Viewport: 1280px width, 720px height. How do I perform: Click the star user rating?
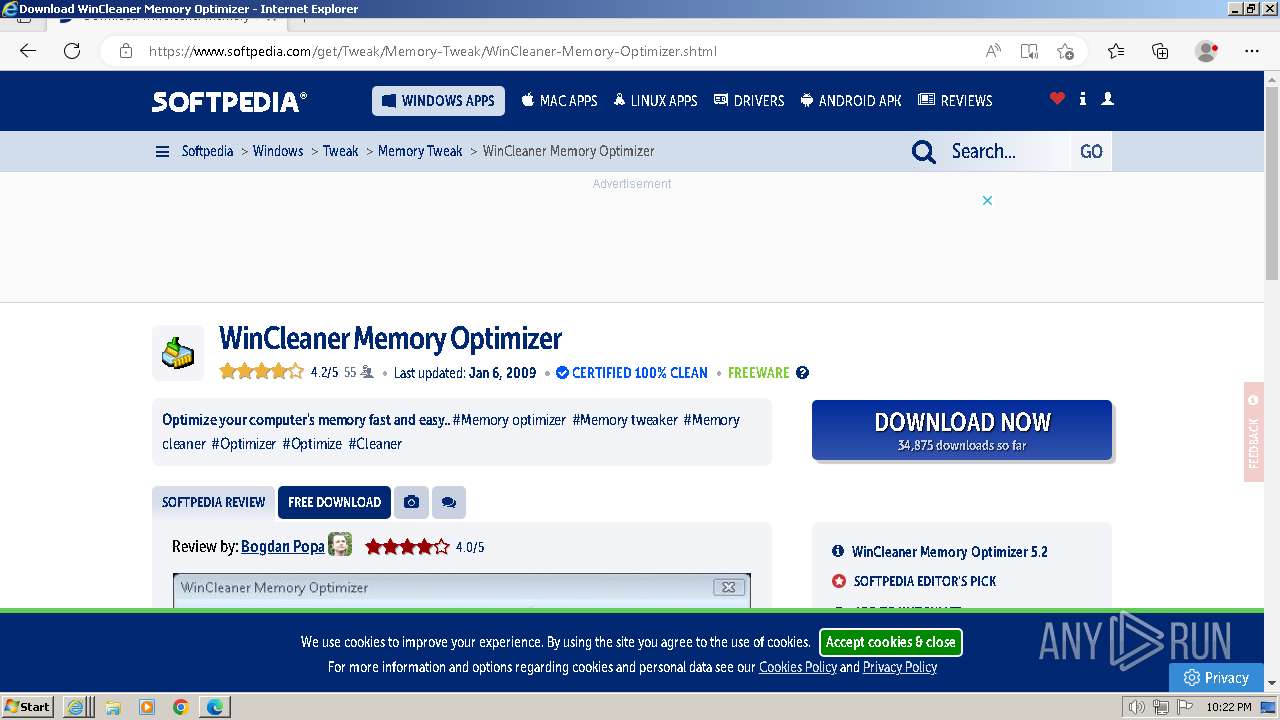point(261,372)
